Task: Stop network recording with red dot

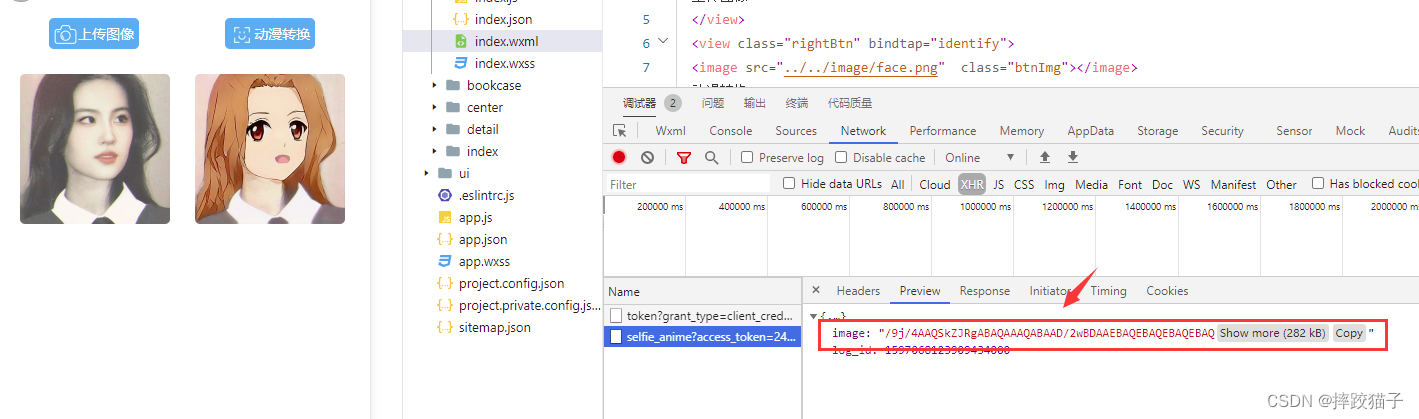Action: coord(619,157)
